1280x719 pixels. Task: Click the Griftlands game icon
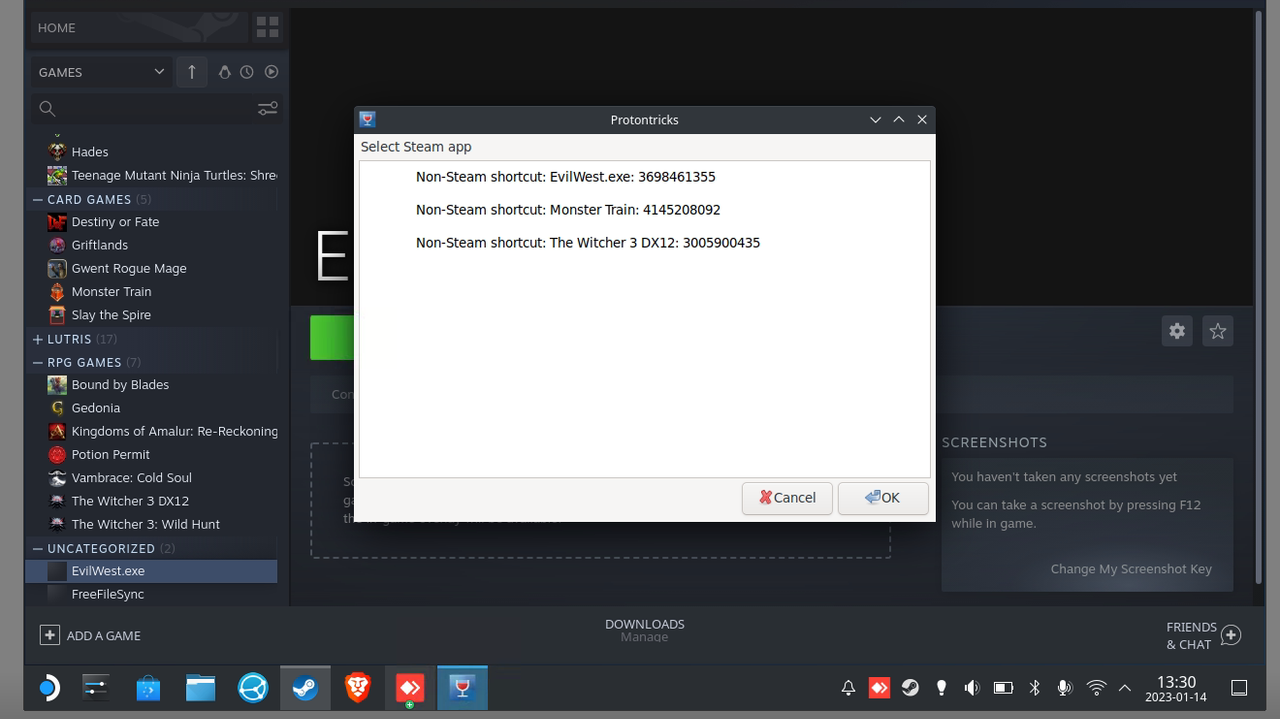[57, 245]
